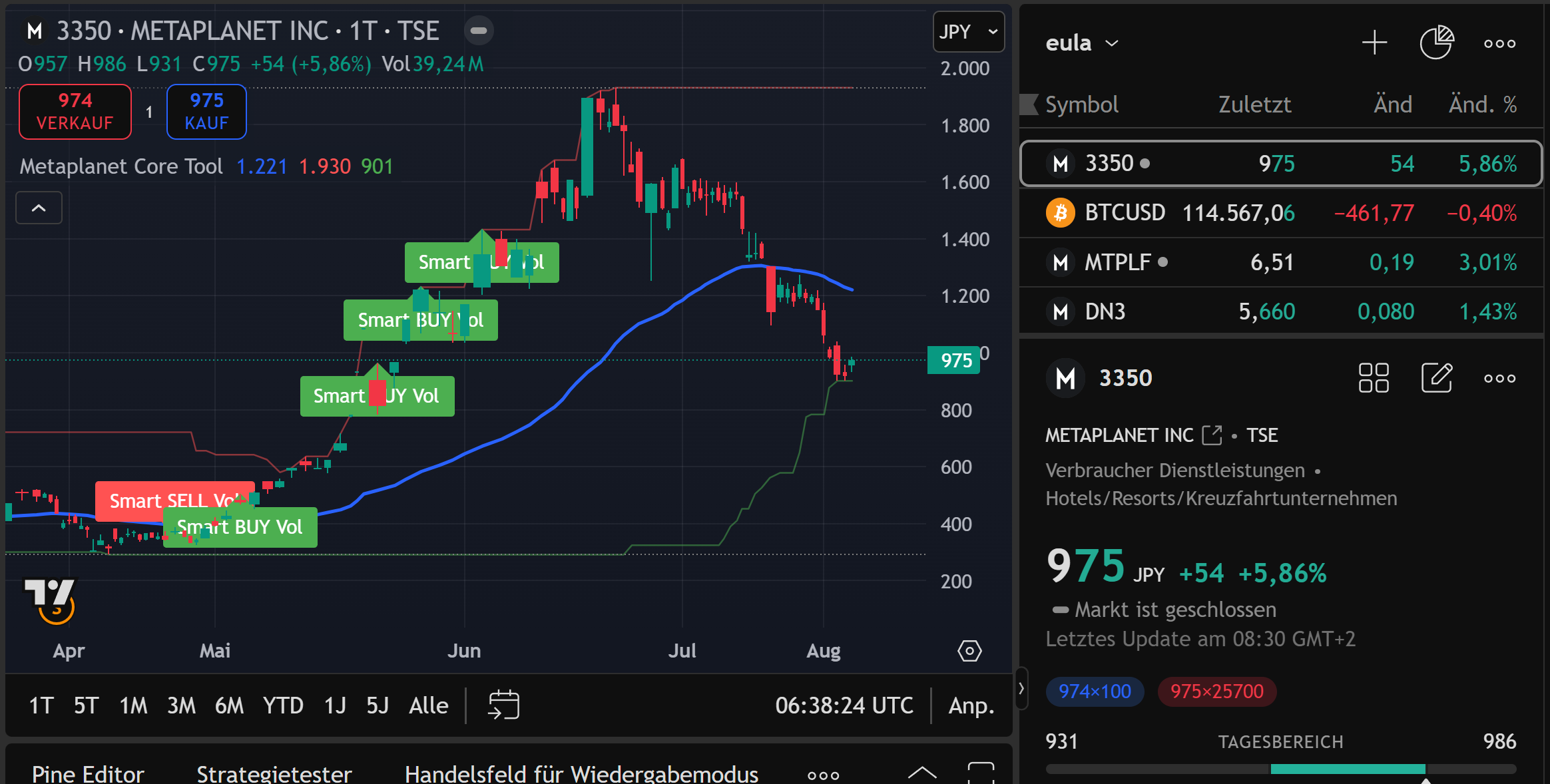
Task: Select the MTPLF watchlist row
Action: coord(1281,262)
